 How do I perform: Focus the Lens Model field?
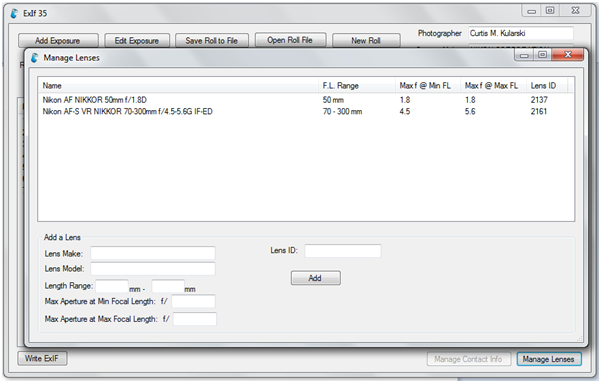click(153, 269)
